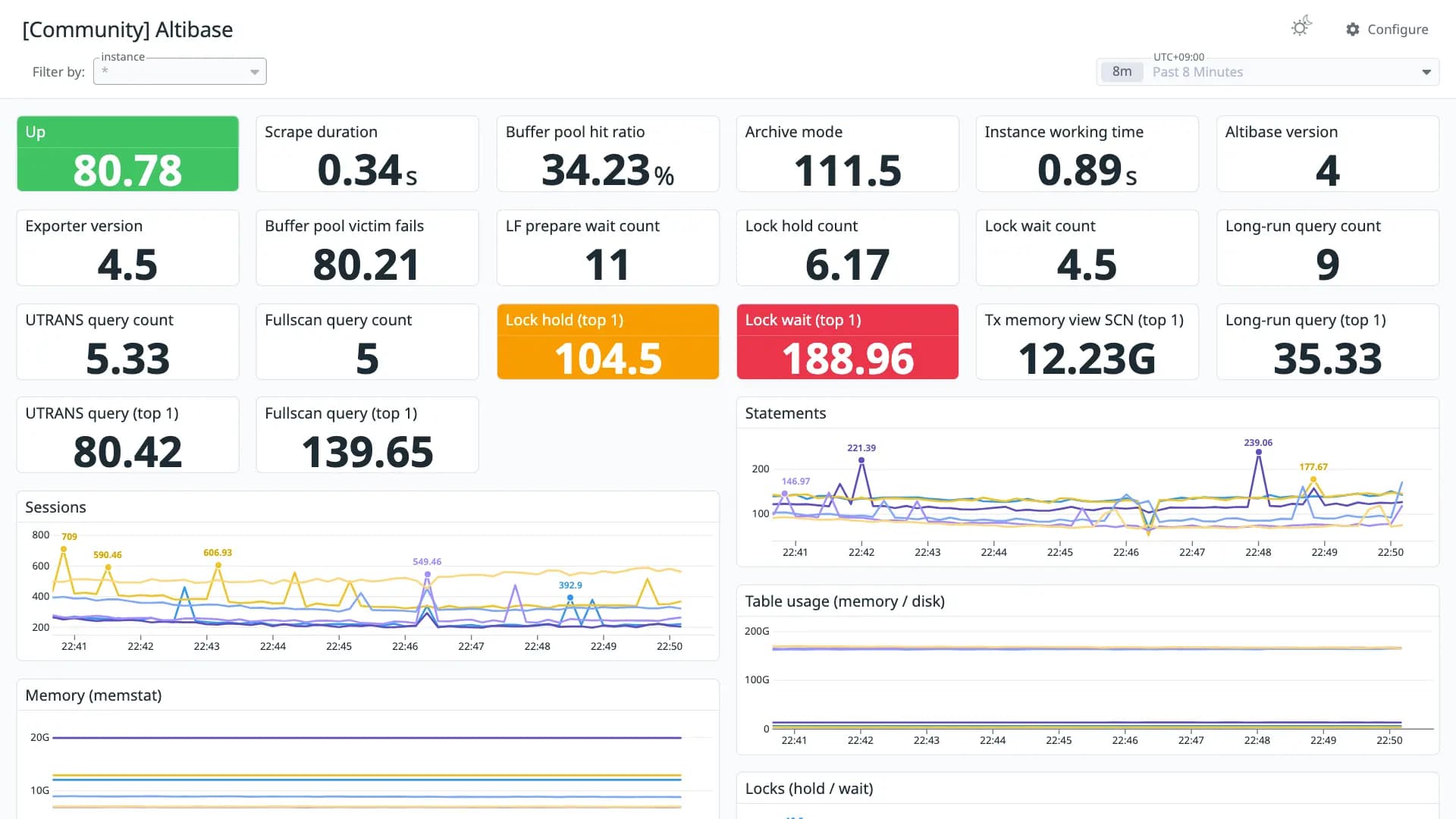The width and height of the screenshot is (1456, 819).
Task: Select Fullscan query (top 1) value 139.65
Action: click(x=367, y=452)
